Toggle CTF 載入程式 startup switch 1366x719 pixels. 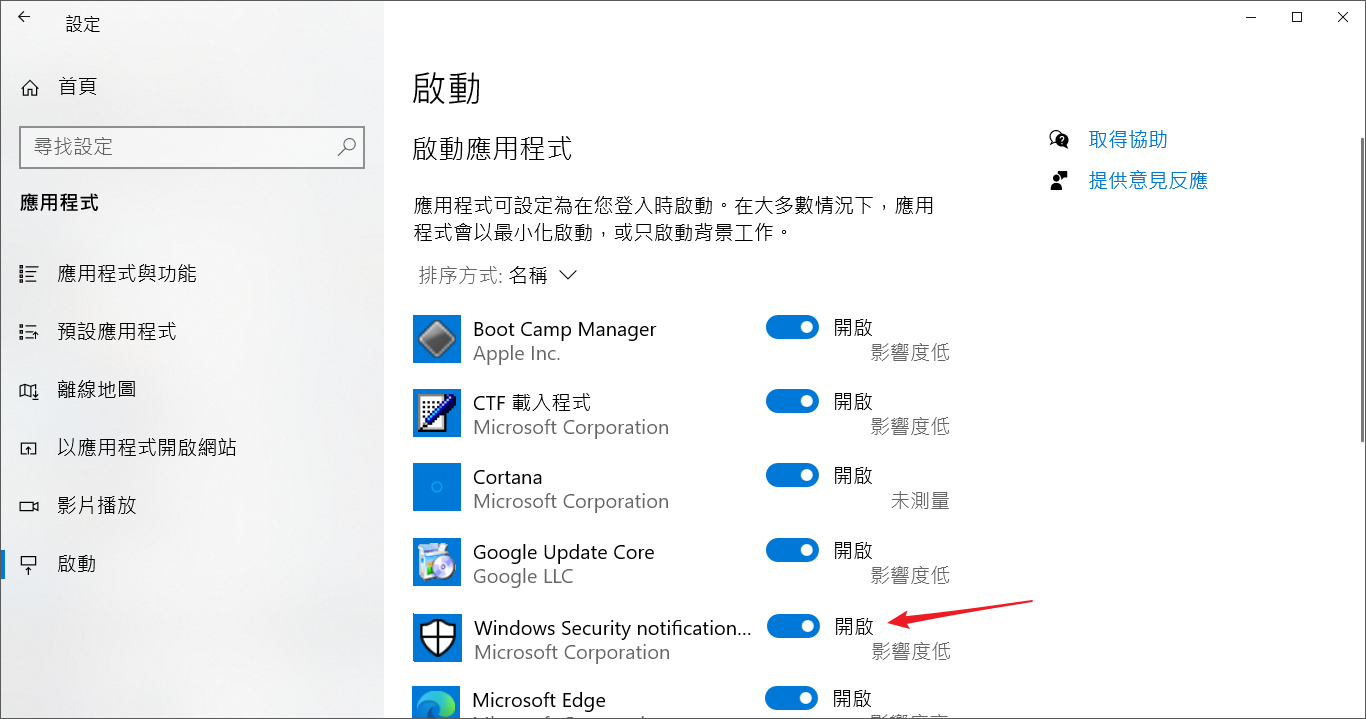[x=793, y=401]
